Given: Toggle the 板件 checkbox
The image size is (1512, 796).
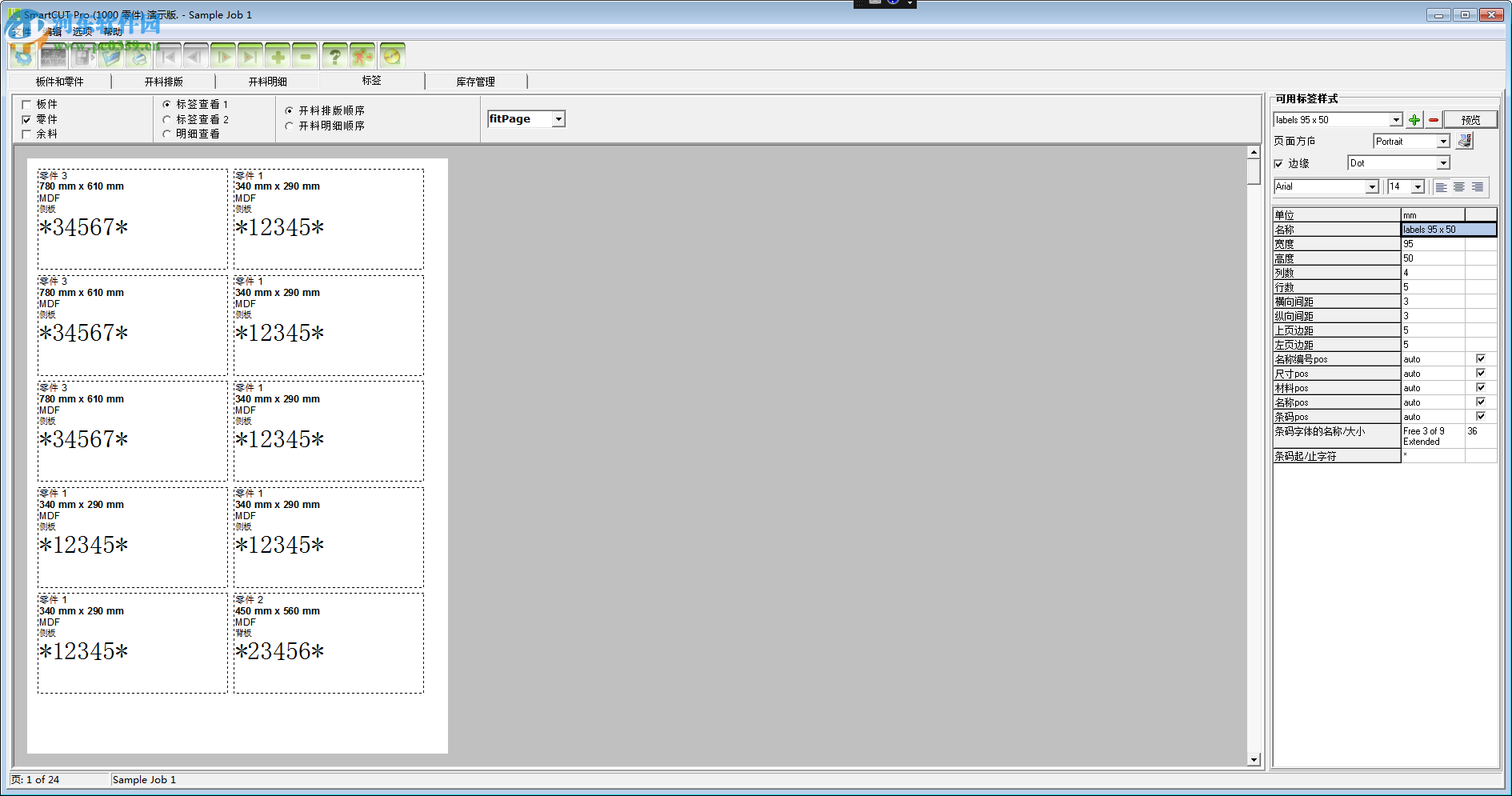Looking at the screenshot, I should [x=26, y=105].
